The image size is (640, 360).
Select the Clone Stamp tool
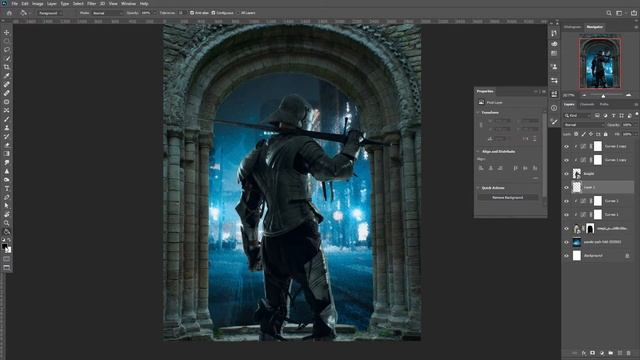tap(7, 128)
